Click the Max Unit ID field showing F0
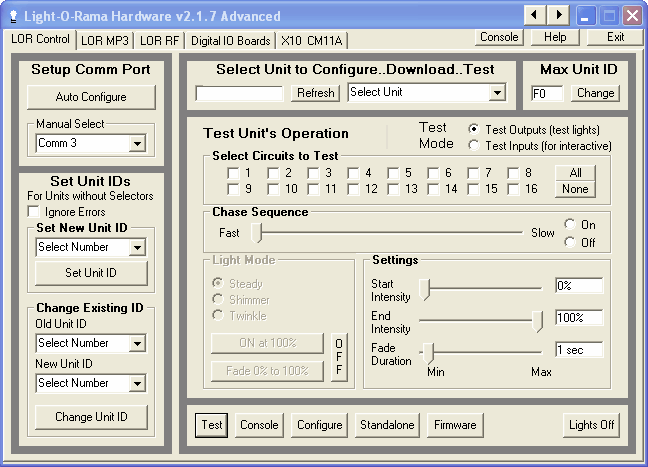The height and width of the screenshot is (467, 648). tap(547, 93)
